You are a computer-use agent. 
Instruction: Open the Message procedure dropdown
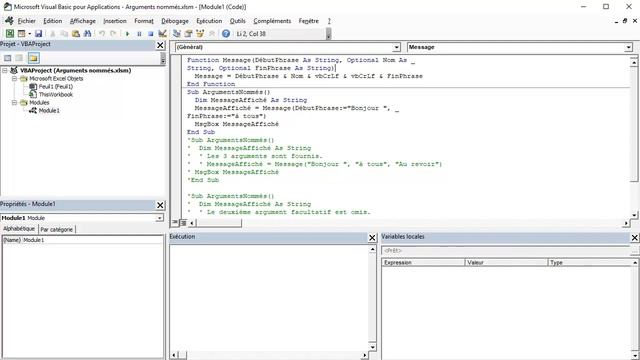(628, 47)
